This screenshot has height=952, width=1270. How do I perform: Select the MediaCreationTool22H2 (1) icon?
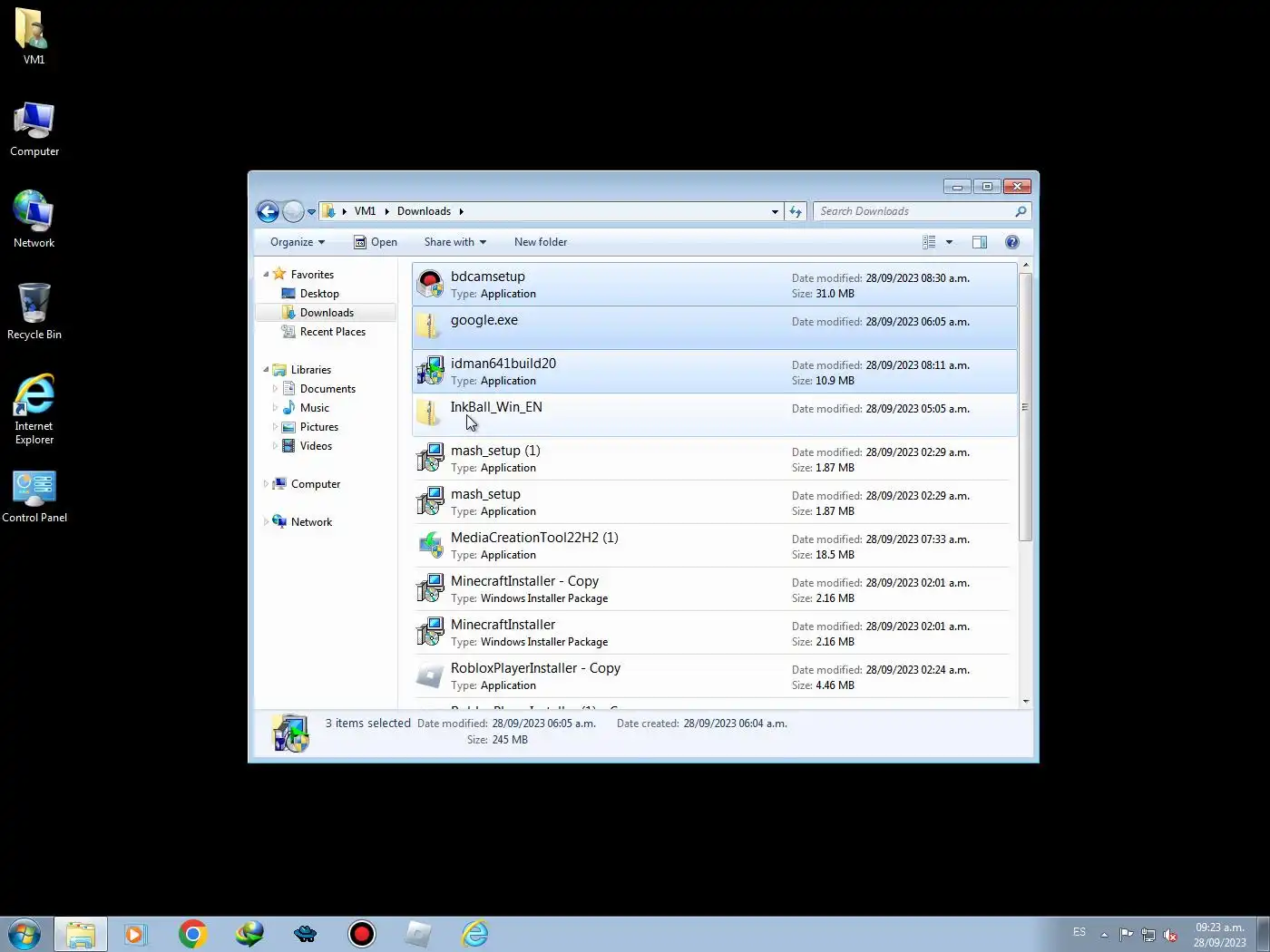[x=430, y=546]
